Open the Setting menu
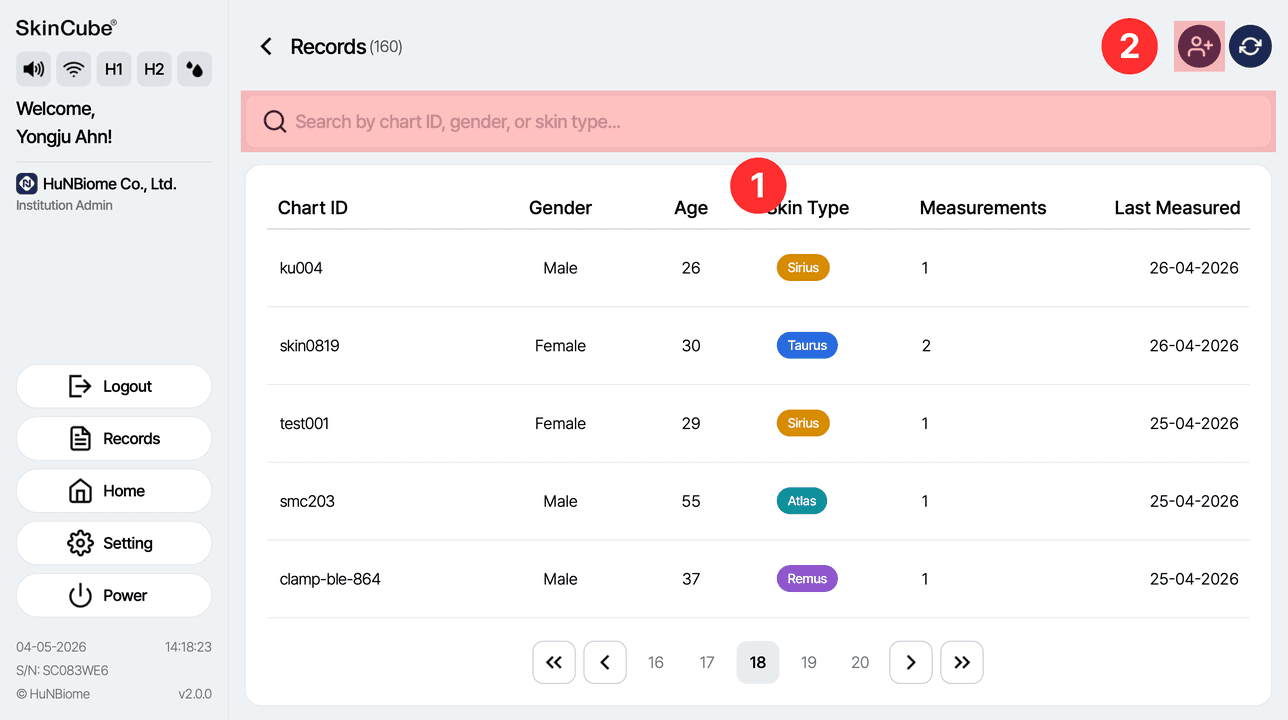 click(x=114, y=543)
